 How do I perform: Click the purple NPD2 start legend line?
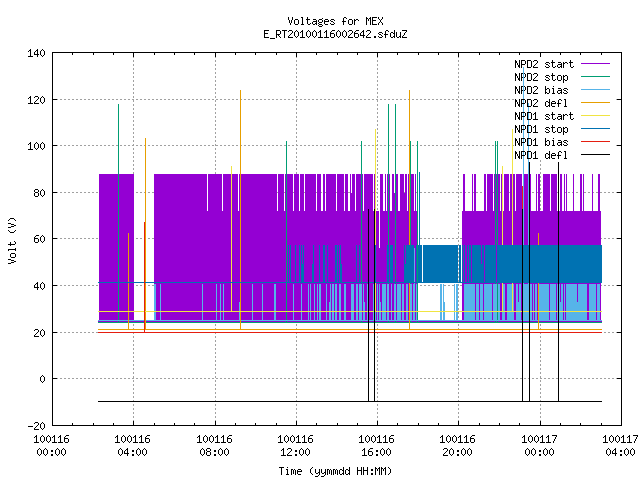[596, 64]
